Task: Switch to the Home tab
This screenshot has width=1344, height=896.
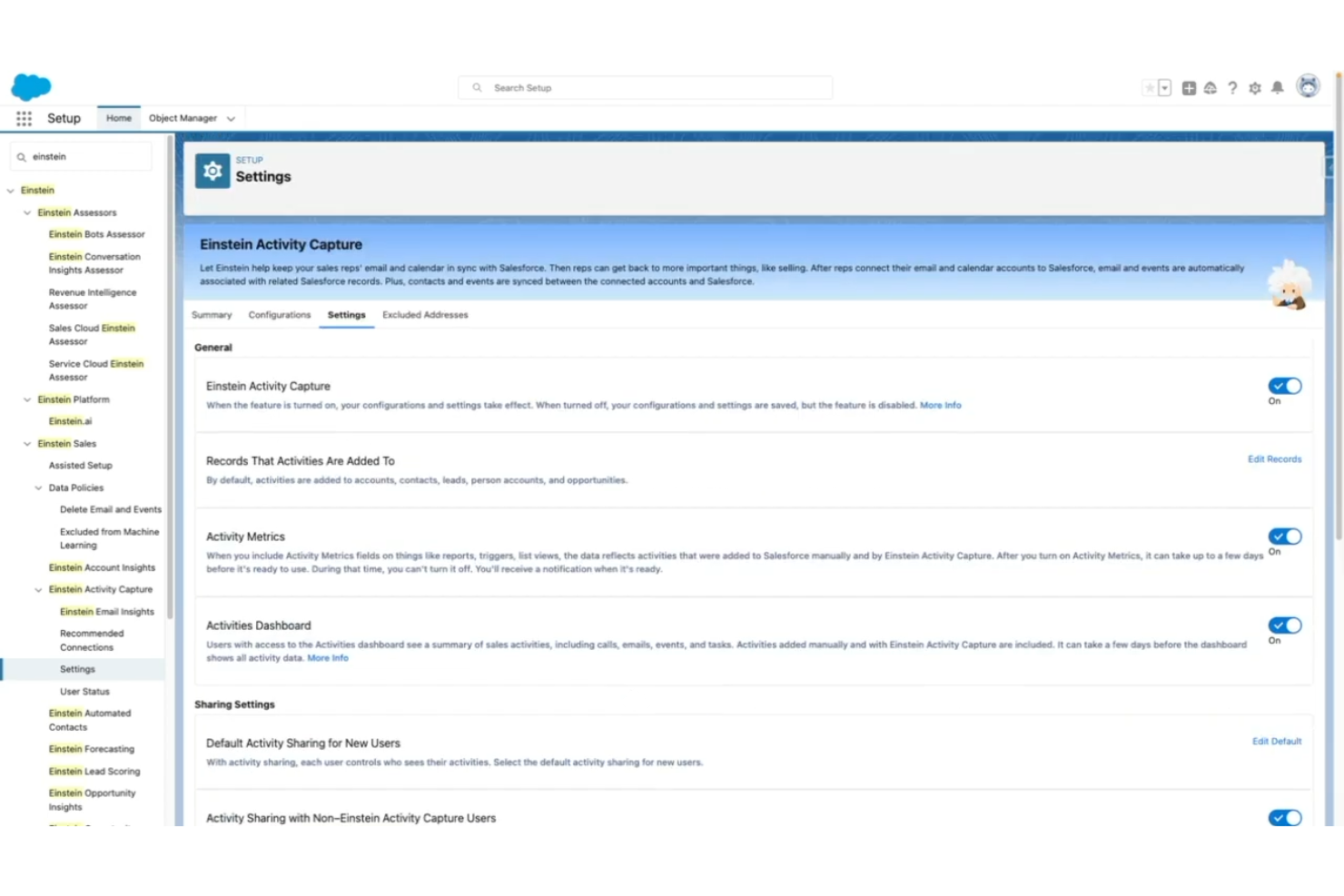Action: (119, 118)
